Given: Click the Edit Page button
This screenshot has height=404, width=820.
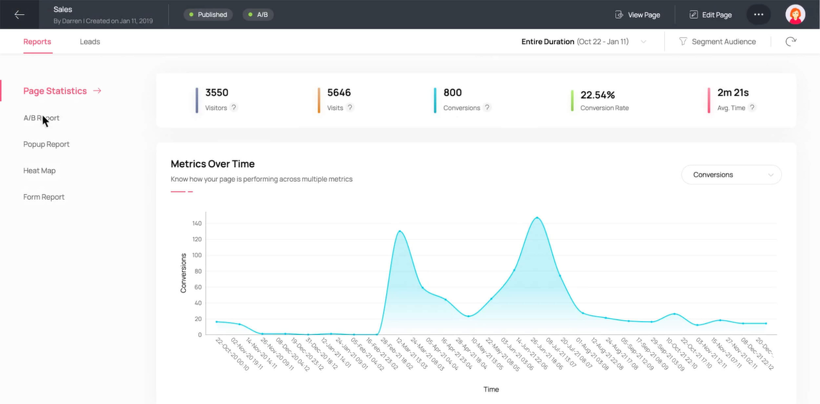Looking at the screenshot, I should 710,15.
